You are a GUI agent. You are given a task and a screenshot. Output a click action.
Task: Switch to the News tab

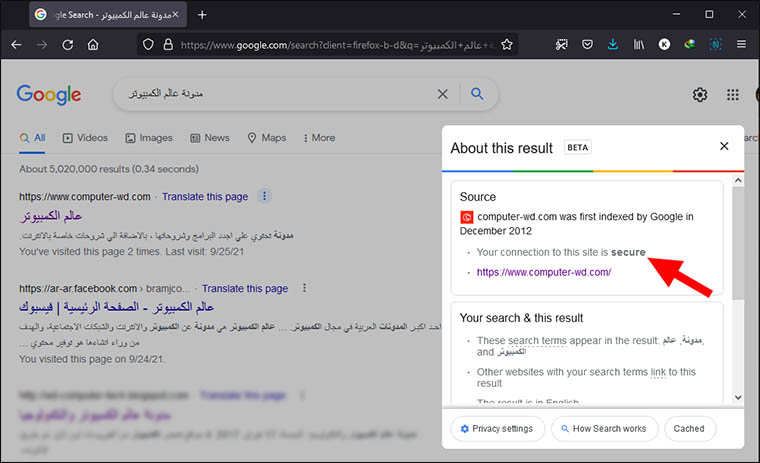coord(210,138)
